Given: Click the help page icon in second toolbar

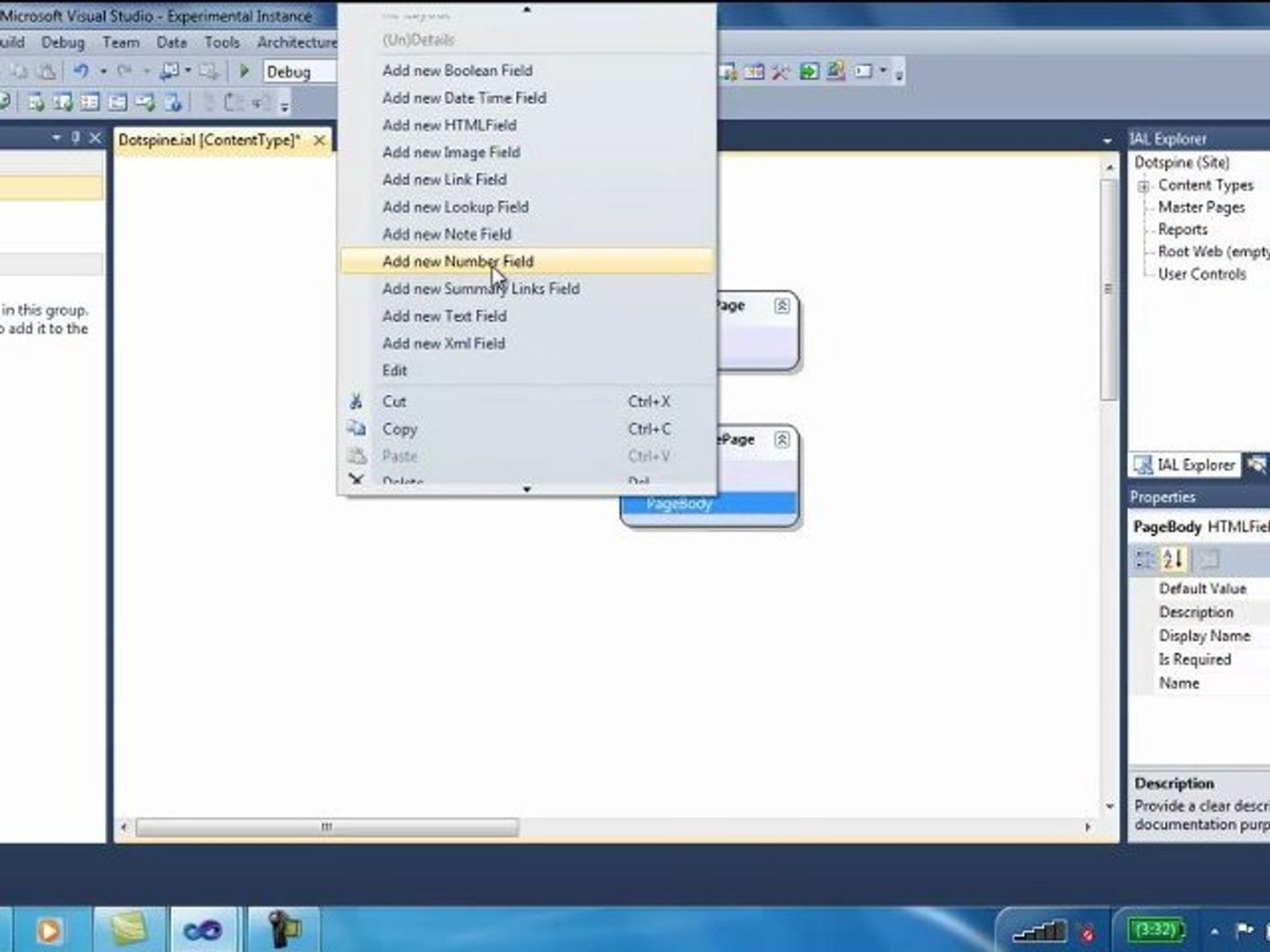Looking at the screenshot, I should tap(173, 103).
